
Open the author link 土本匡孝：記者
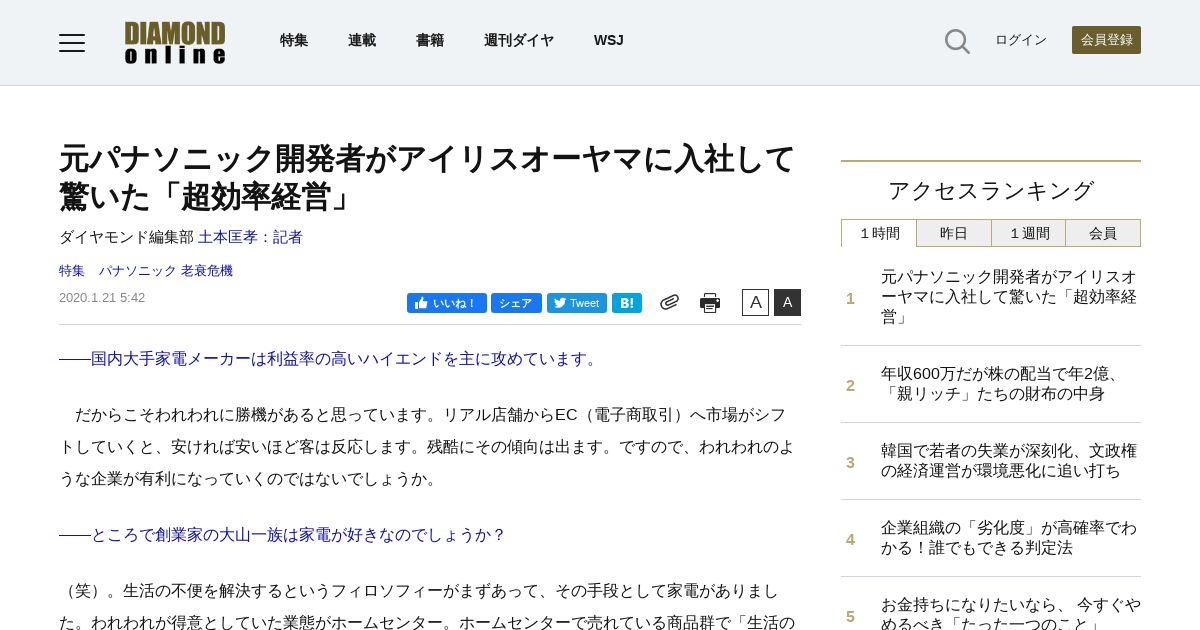[250, 237]
